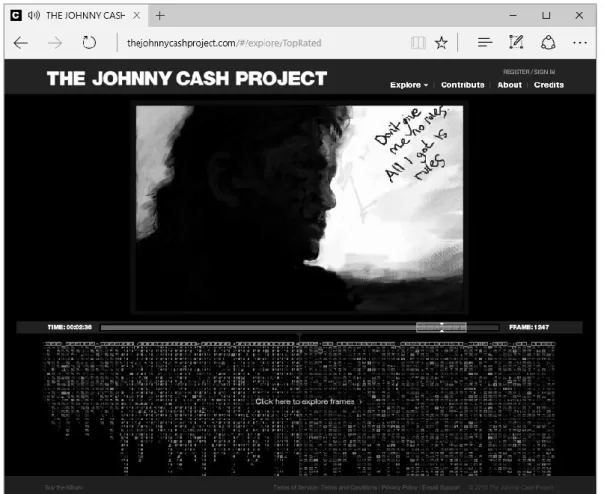
Task: Click the tab favicon C icon
Action: click(x=16, y=15)
